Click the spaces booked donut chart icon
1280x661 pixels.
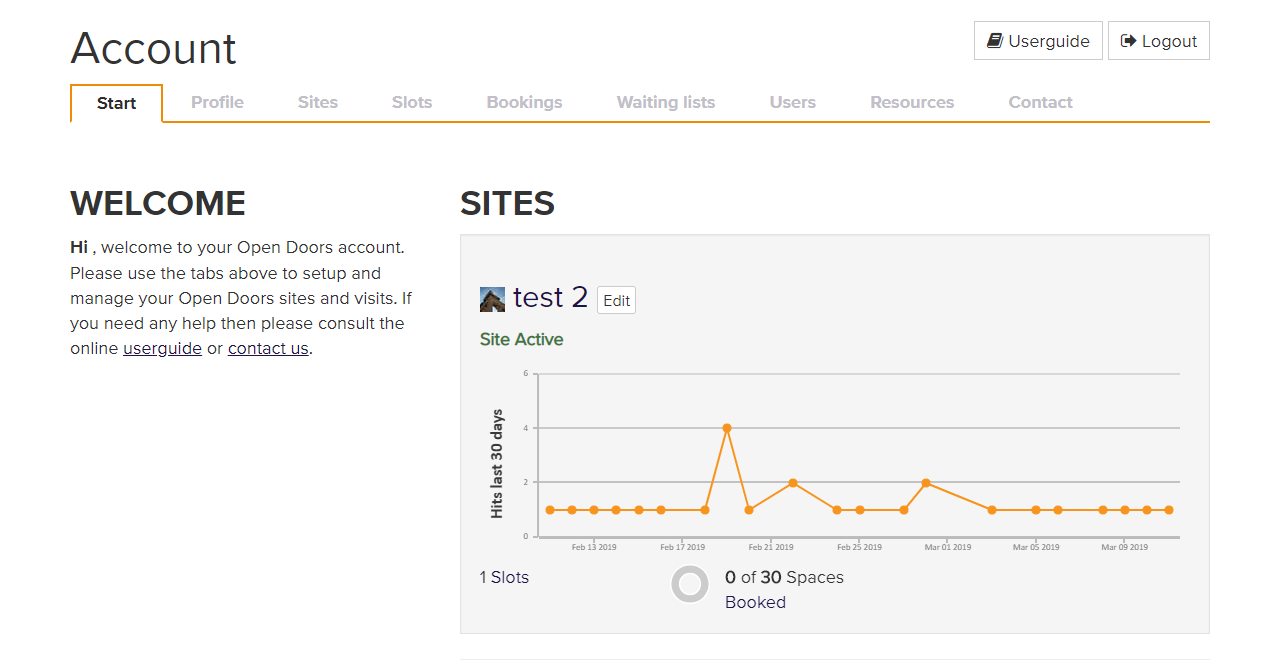coord(690,585)
